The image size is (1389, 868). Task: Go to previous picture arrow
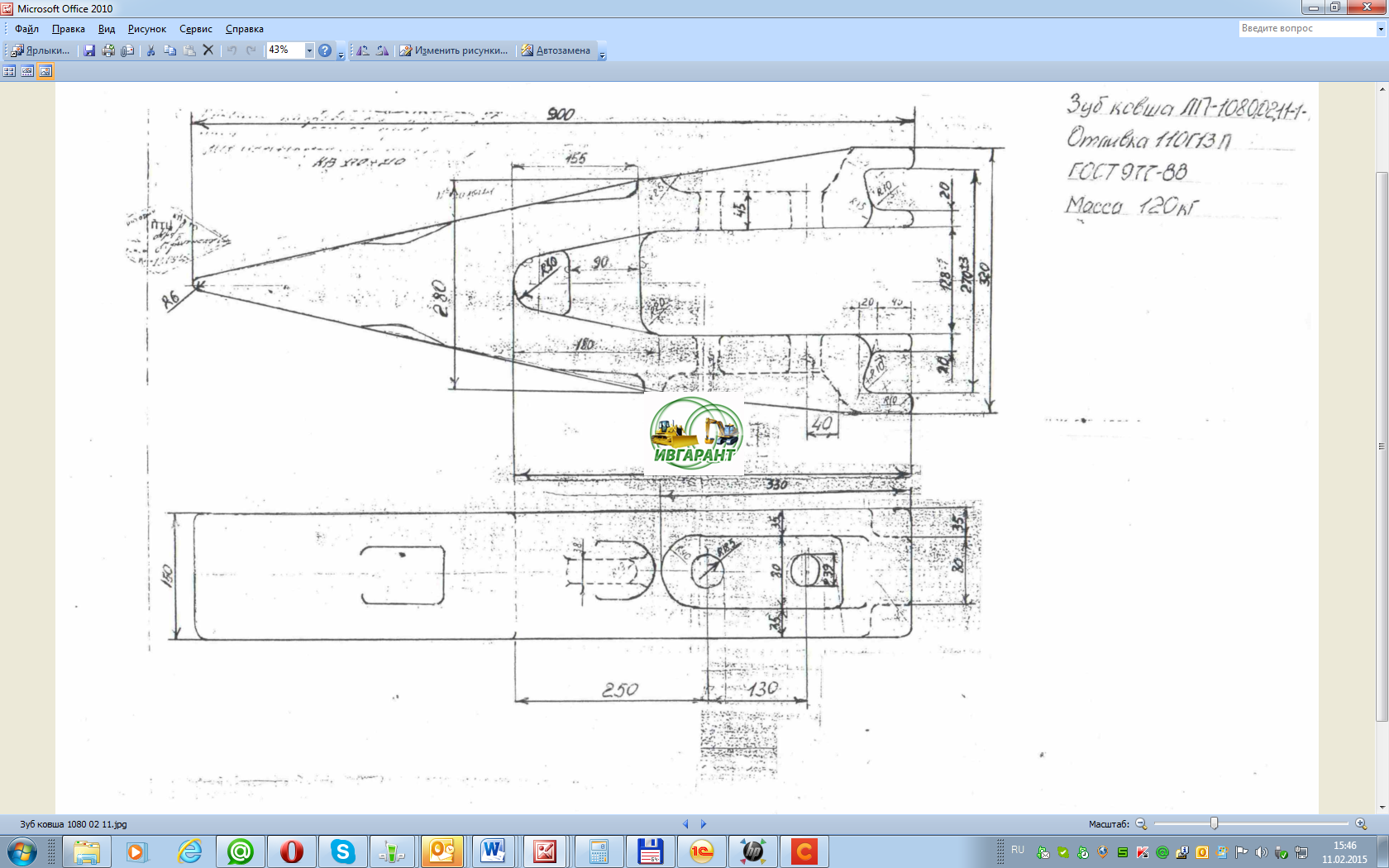coord(685,824)
